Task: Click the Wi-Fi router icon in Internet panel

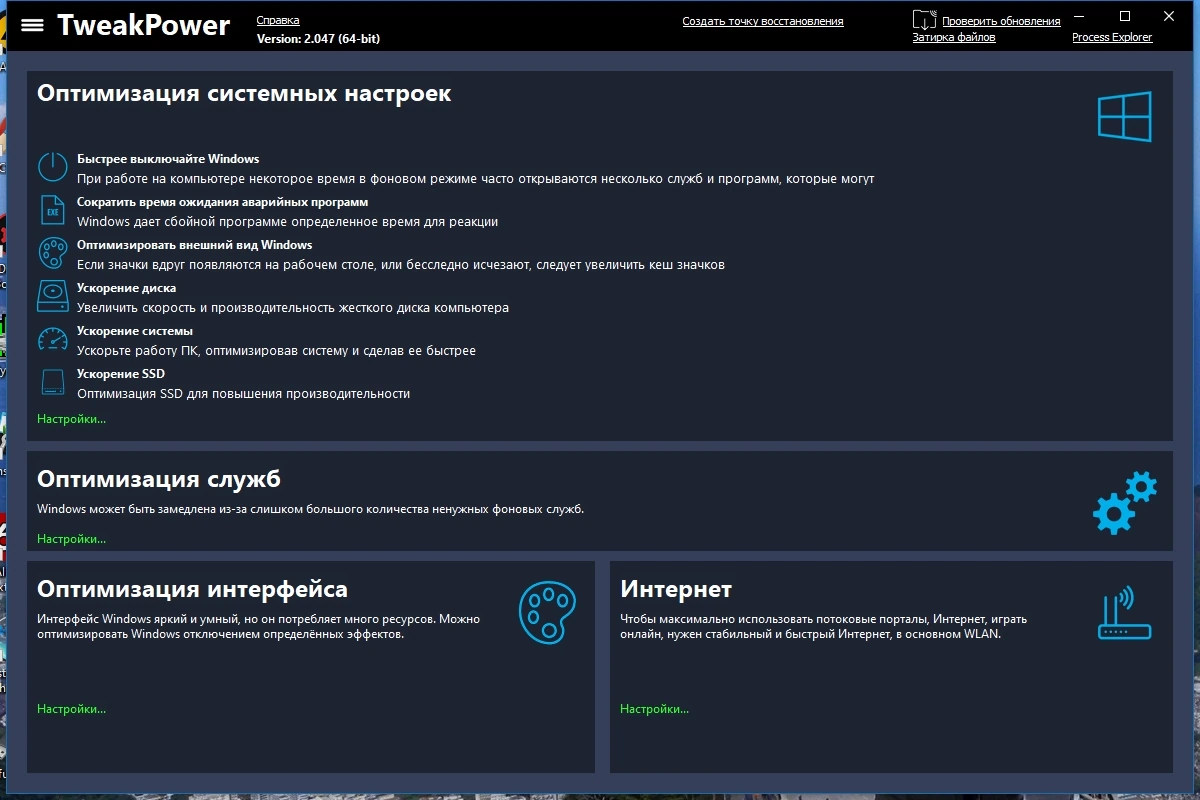Action: tap(1125, 612)
